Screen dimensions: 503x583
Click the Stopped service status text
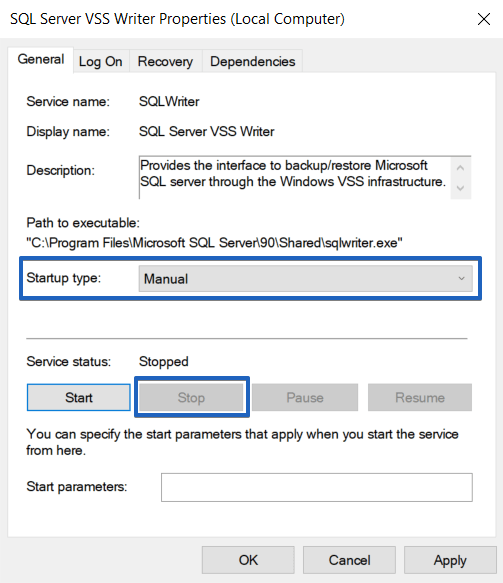pos(164,361)
